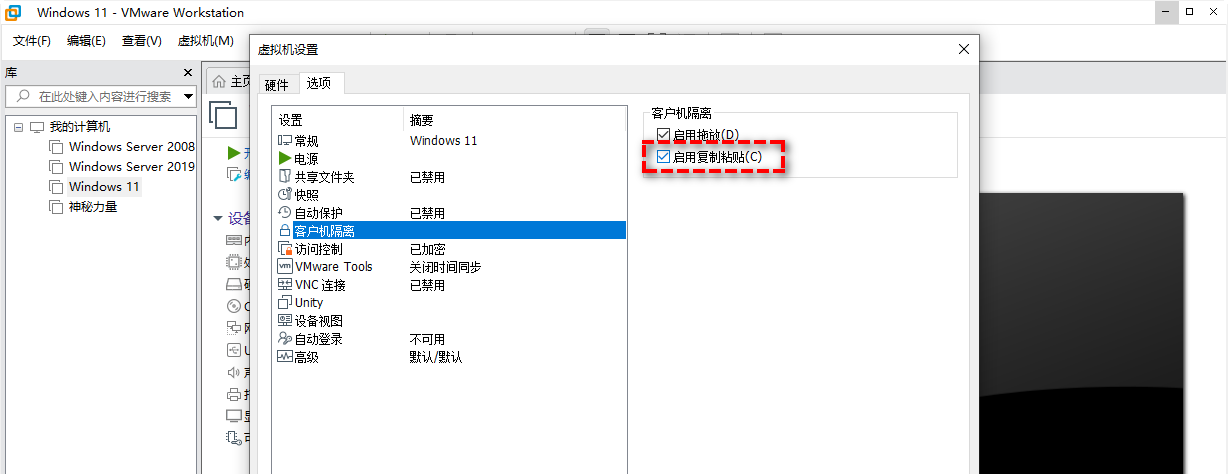Click the hard disk device icon in main window
The width and height of the screenshot is (1228, 474).
235,284
